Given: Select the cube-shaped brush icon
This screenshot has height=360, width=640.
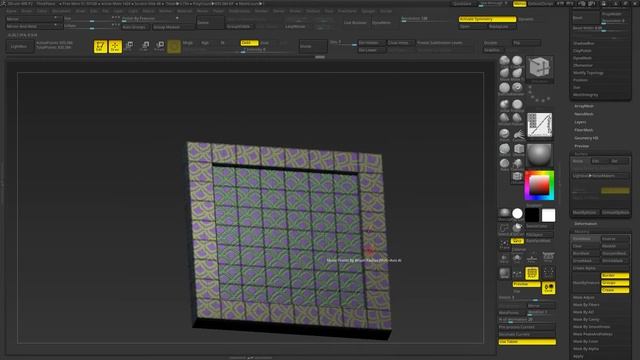Looking at the screenshot, I should 519,149.
